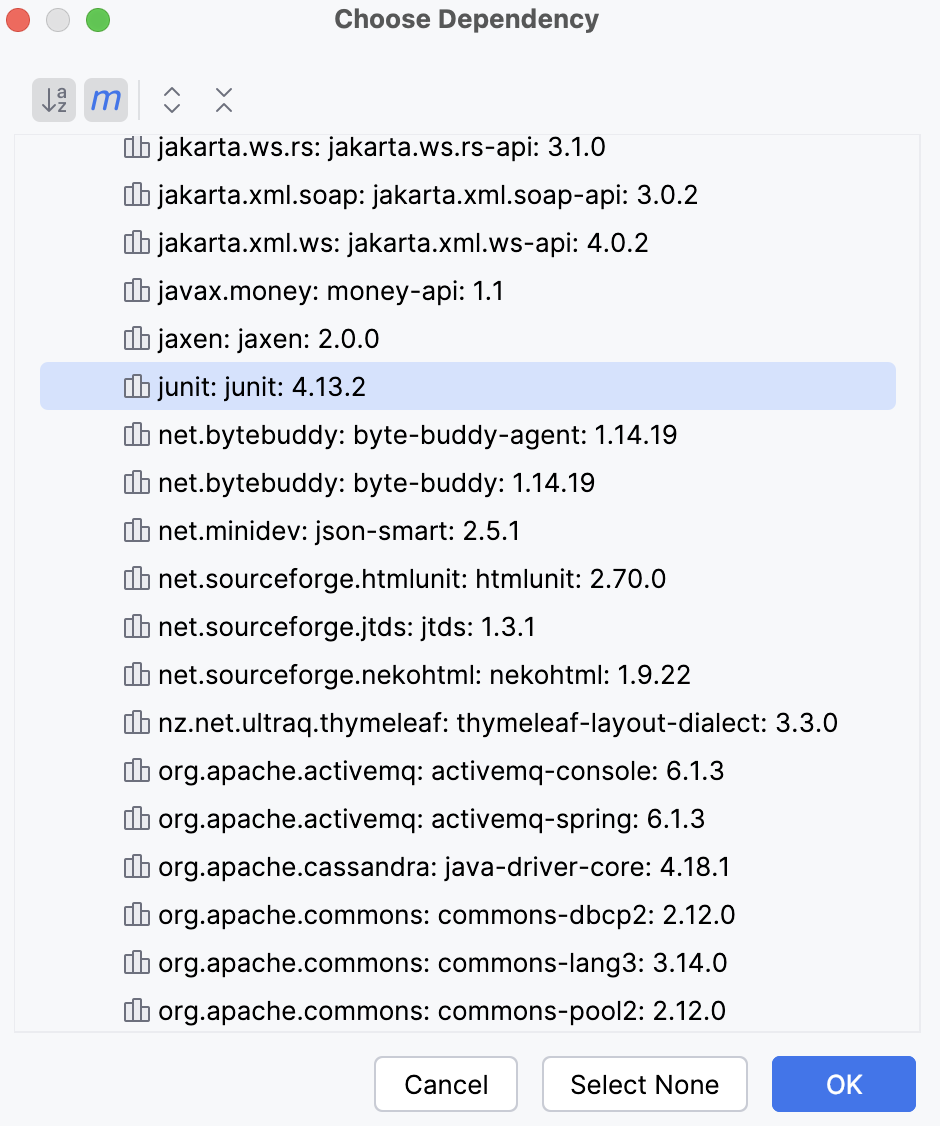Select jakarta.ws.rs-api 3.1.0 dependency
The height and width of the screenshot is (1126, 940).
point(381,148)
